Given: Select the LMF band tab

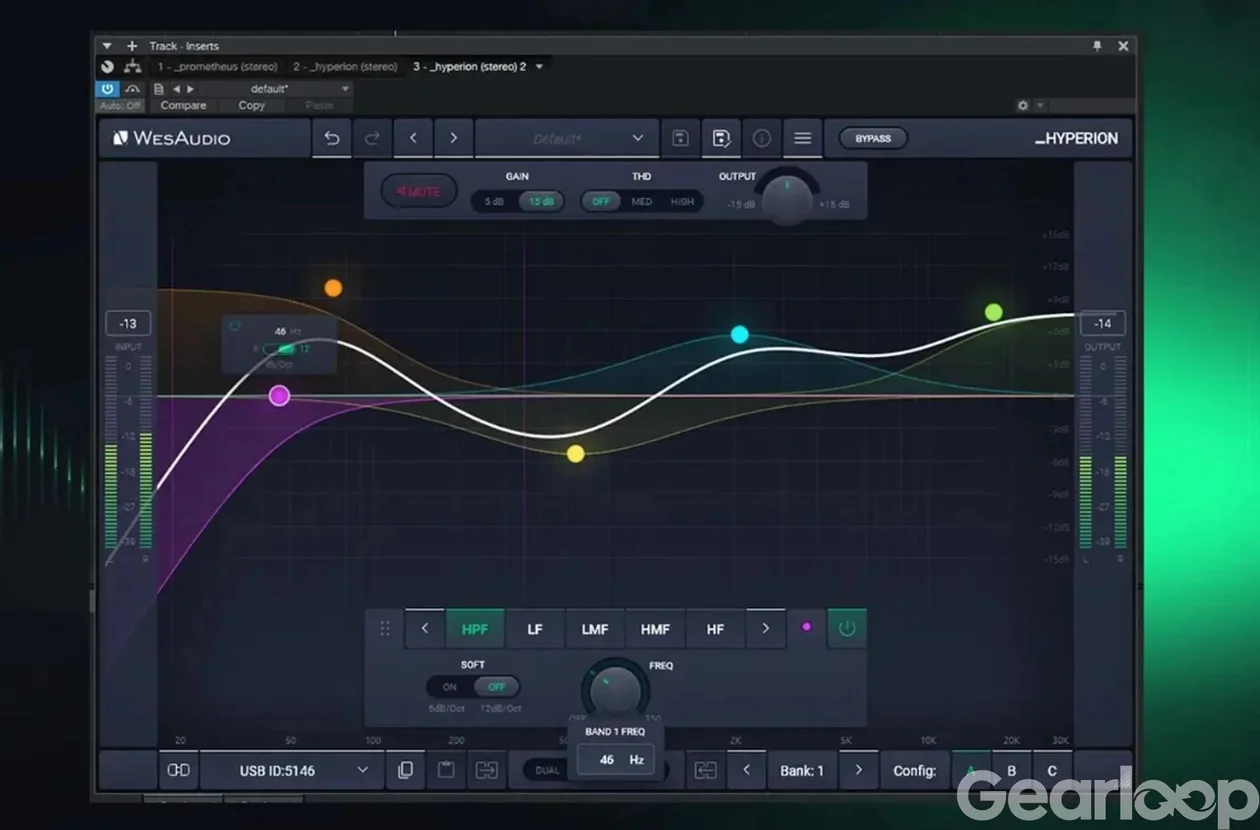Looking at the screenshot, I should [595, 629].
